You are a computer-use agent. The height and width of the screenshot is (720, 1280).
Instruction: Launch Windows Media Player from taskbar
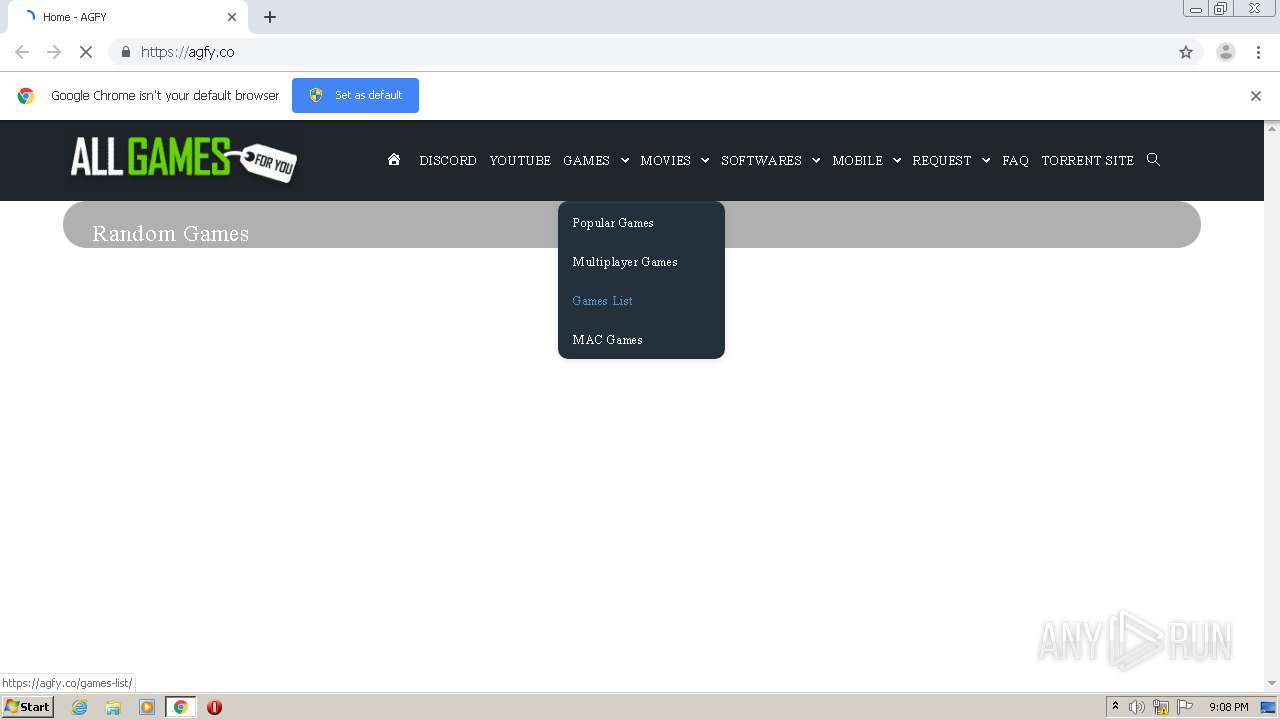[x=147, y=707]
